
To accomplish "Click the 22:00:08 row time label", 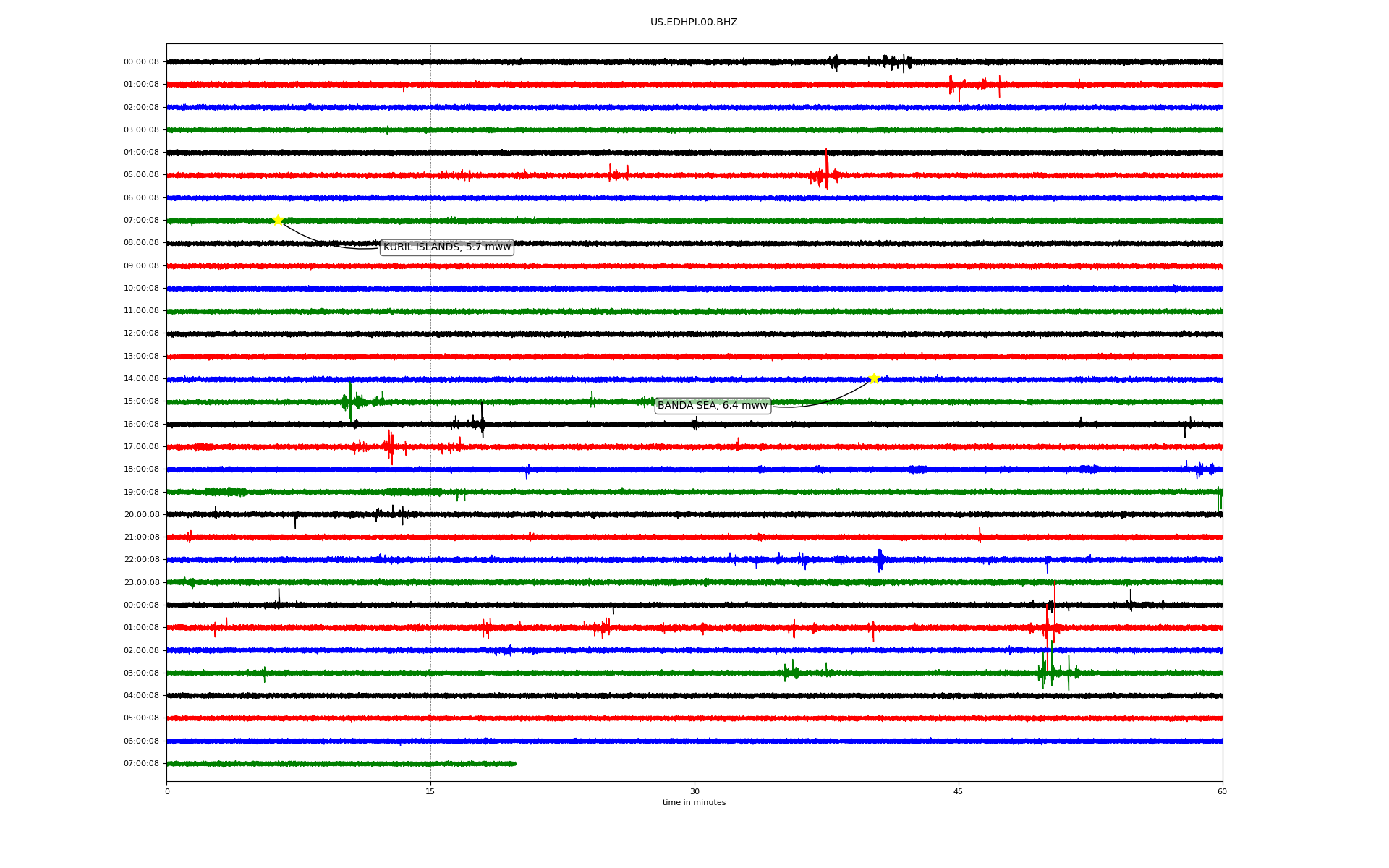I will [141, 560].
